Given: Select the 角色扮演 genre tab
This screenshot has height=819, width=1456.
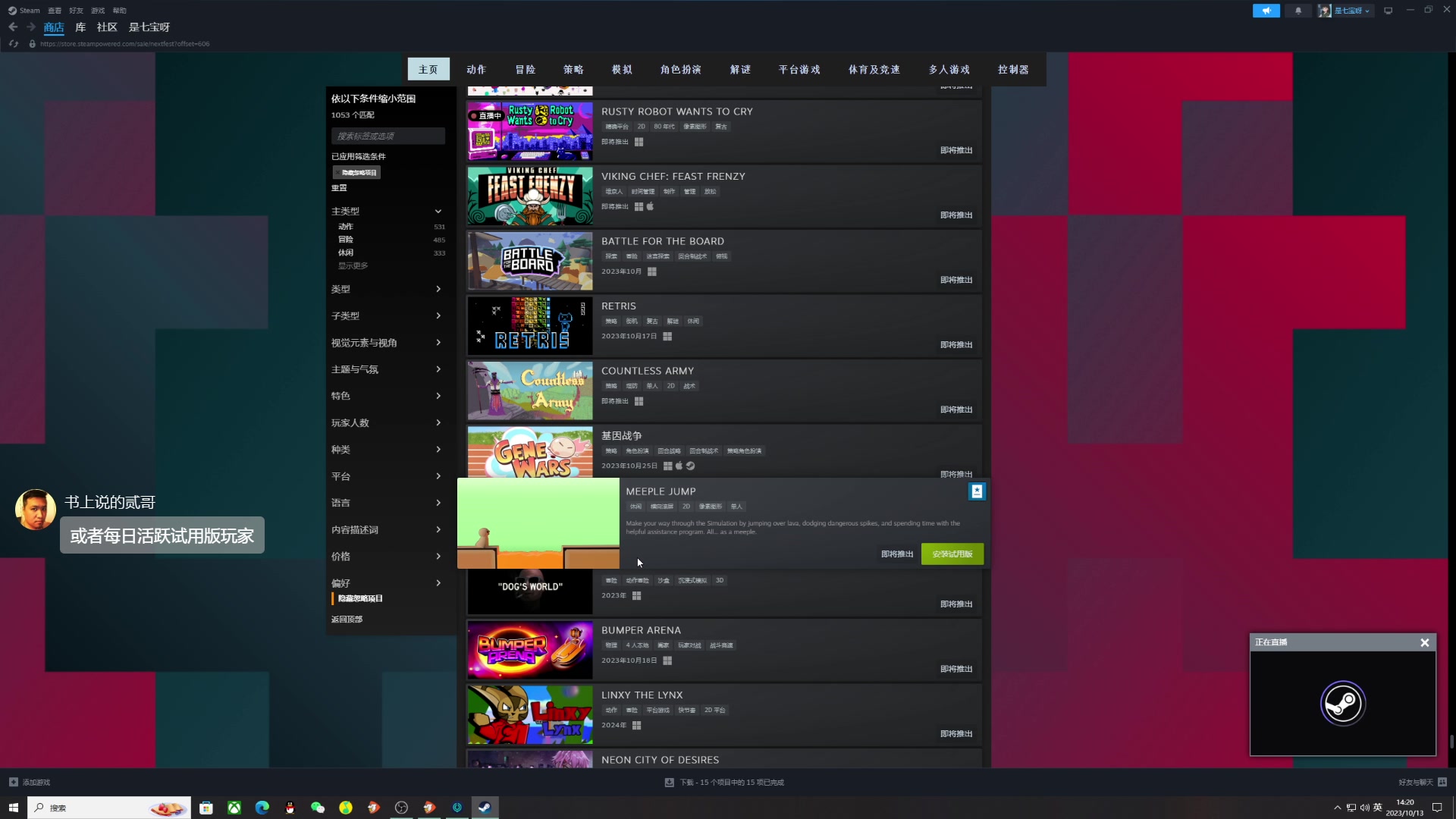Looking at the screenshot, I should click(680, 69).
